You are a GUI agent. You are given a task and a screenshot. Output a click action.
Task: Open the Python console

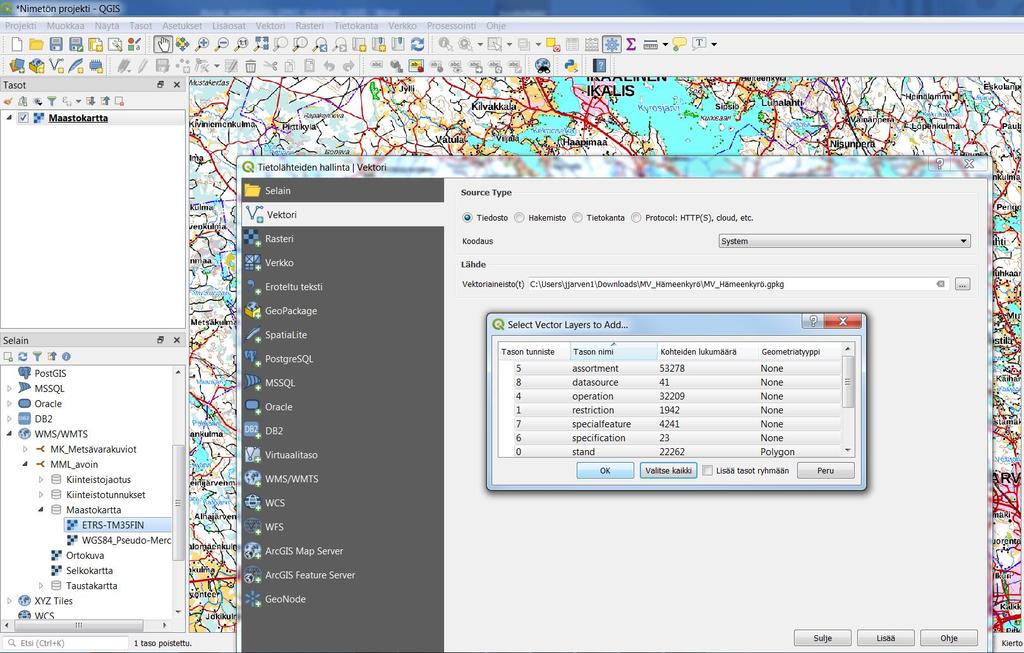(x=571, y=65)
